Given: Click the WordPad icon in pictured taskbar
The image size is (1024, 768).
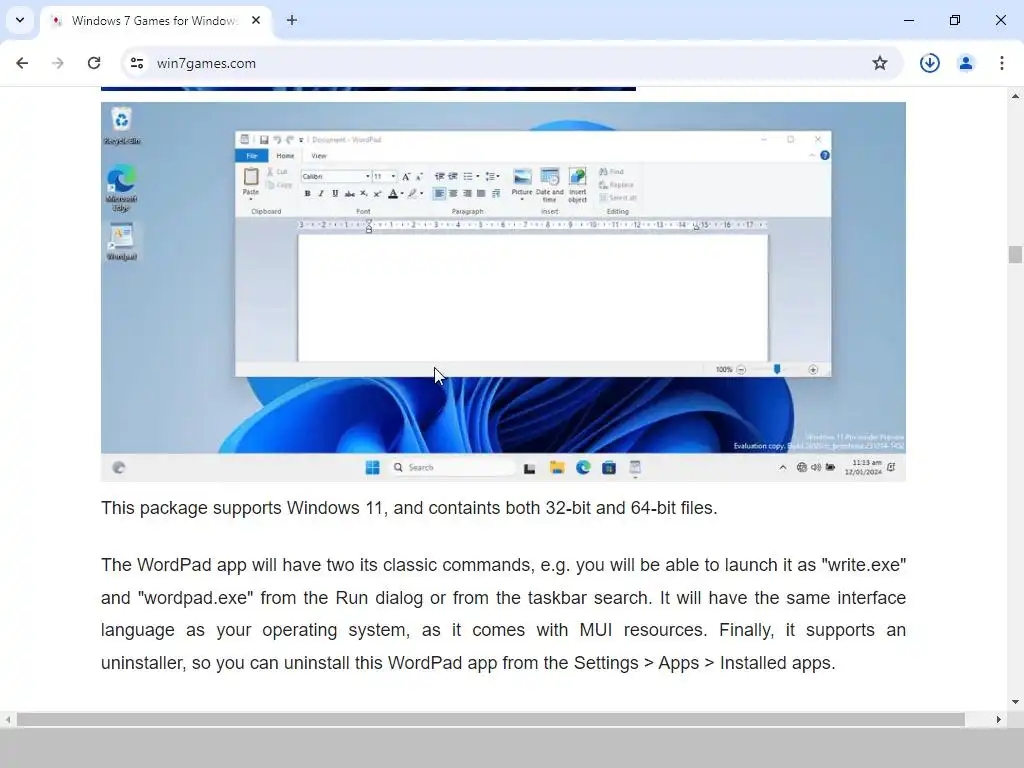Looking at the screenshot, I should point(635,468).
